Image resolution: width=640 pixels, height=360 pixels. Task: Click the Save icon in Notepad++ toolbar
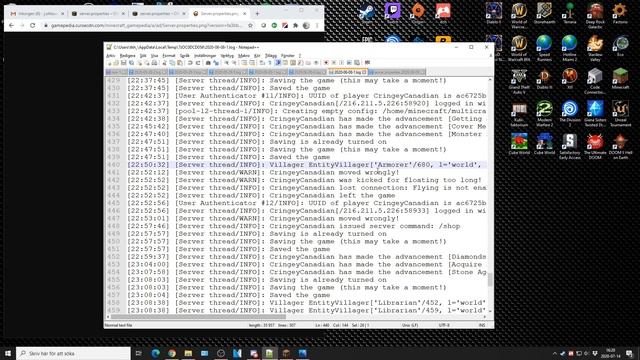click(123, 63)
